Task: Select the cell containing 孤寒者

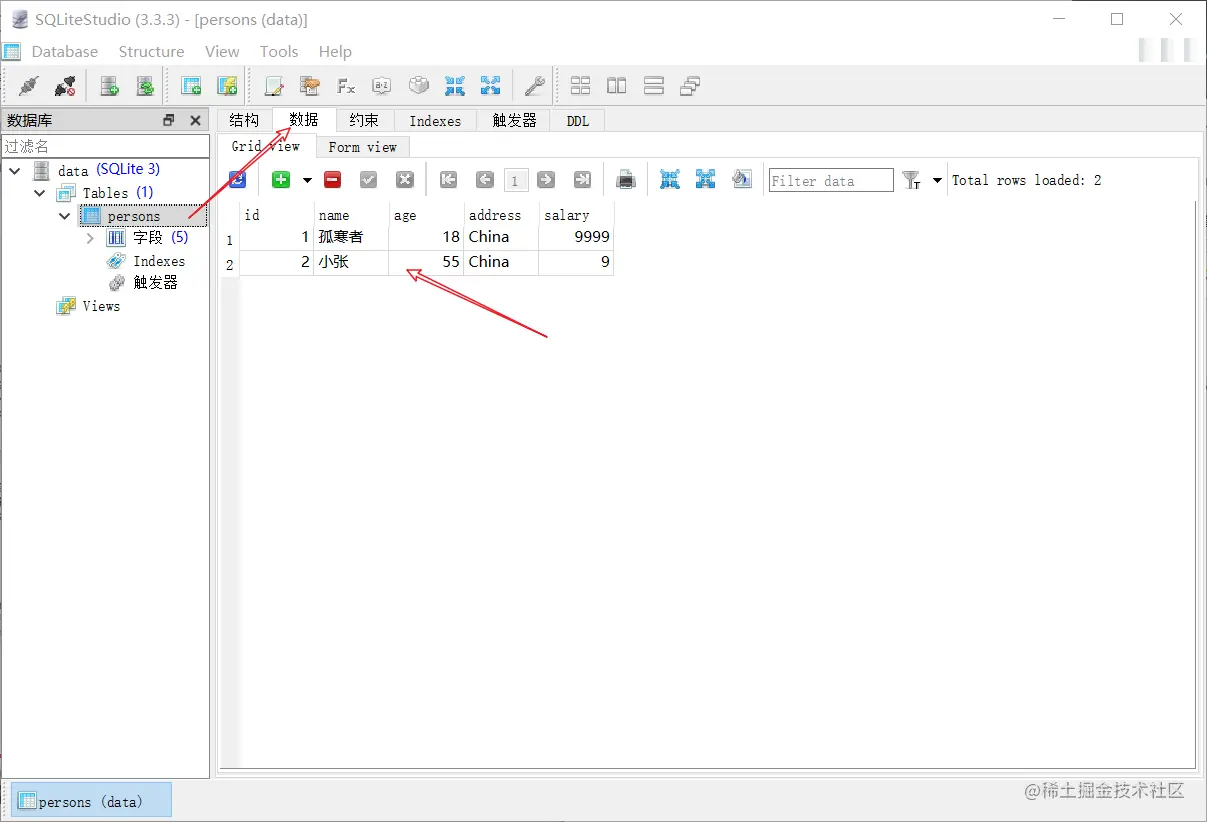Action: pyautogui.click(x=351, y=238)
